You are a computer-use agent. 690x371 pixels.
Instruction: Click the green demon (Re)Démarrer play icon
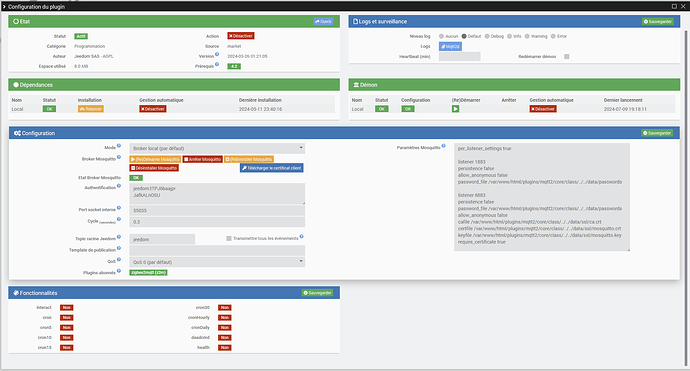455,109
